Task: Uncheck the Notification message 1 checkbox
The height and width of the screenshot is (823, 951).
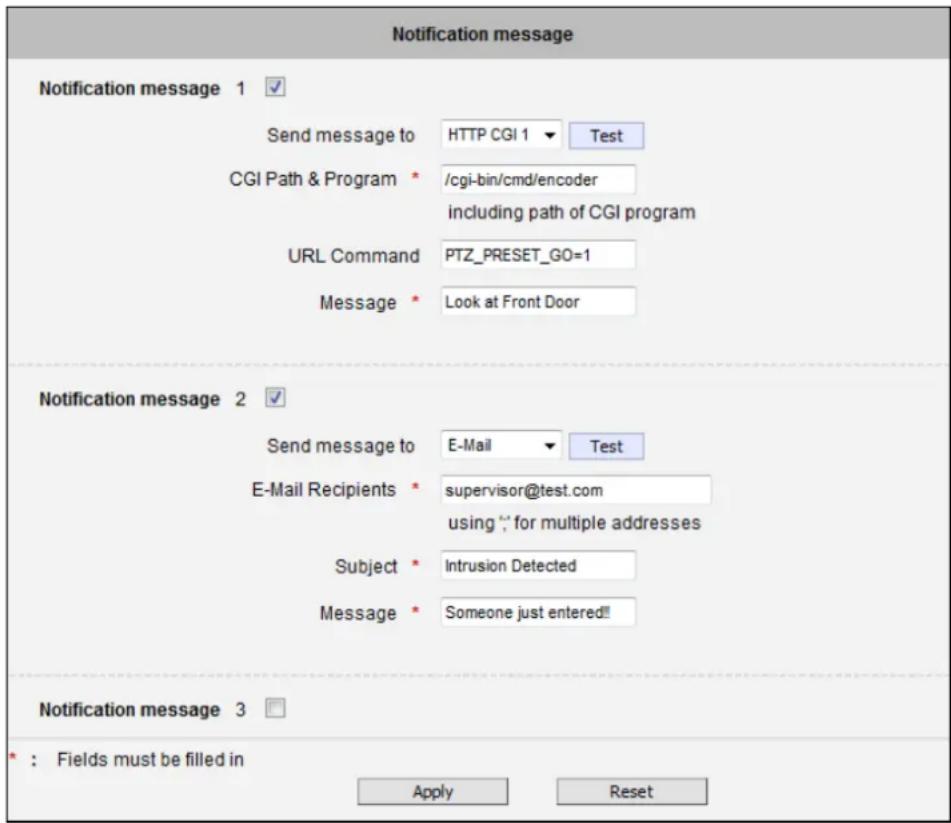Action: [x=275, y=87]
